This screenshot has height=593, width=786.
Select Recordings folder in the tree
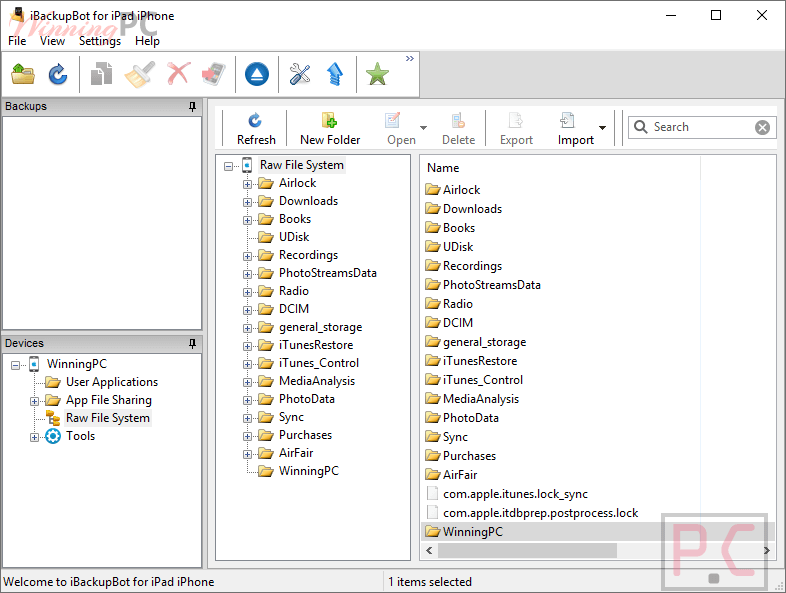[x=308, y=255]
